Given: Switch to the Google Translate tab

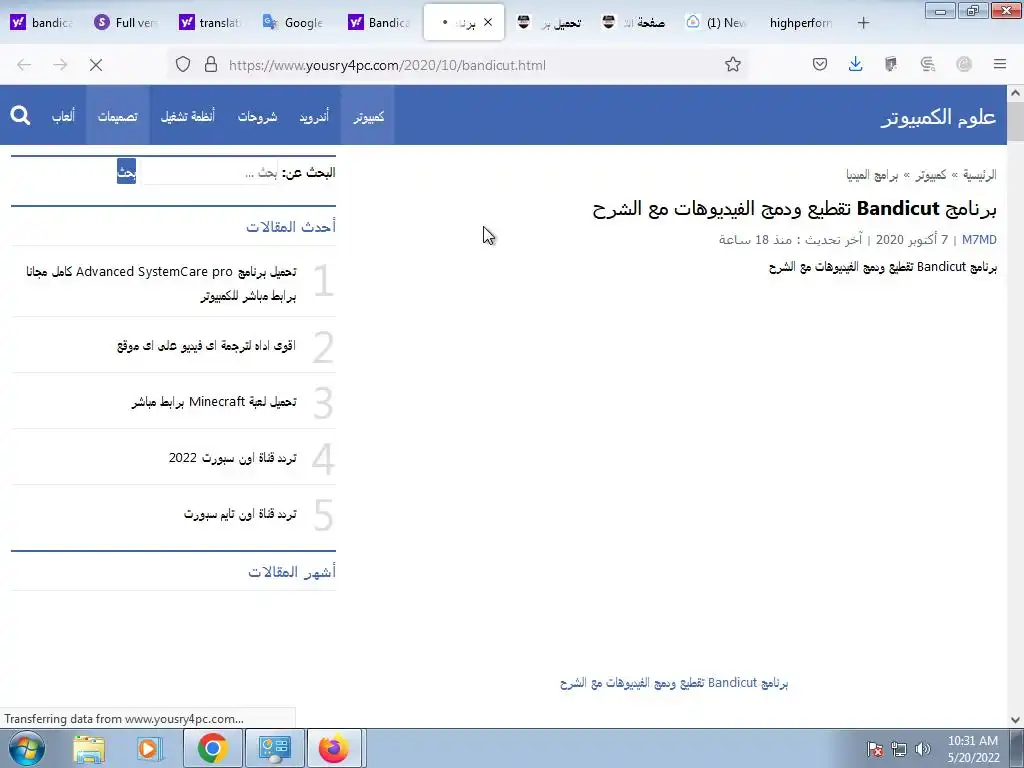Looking at the screenshot, I should point(295,23).
